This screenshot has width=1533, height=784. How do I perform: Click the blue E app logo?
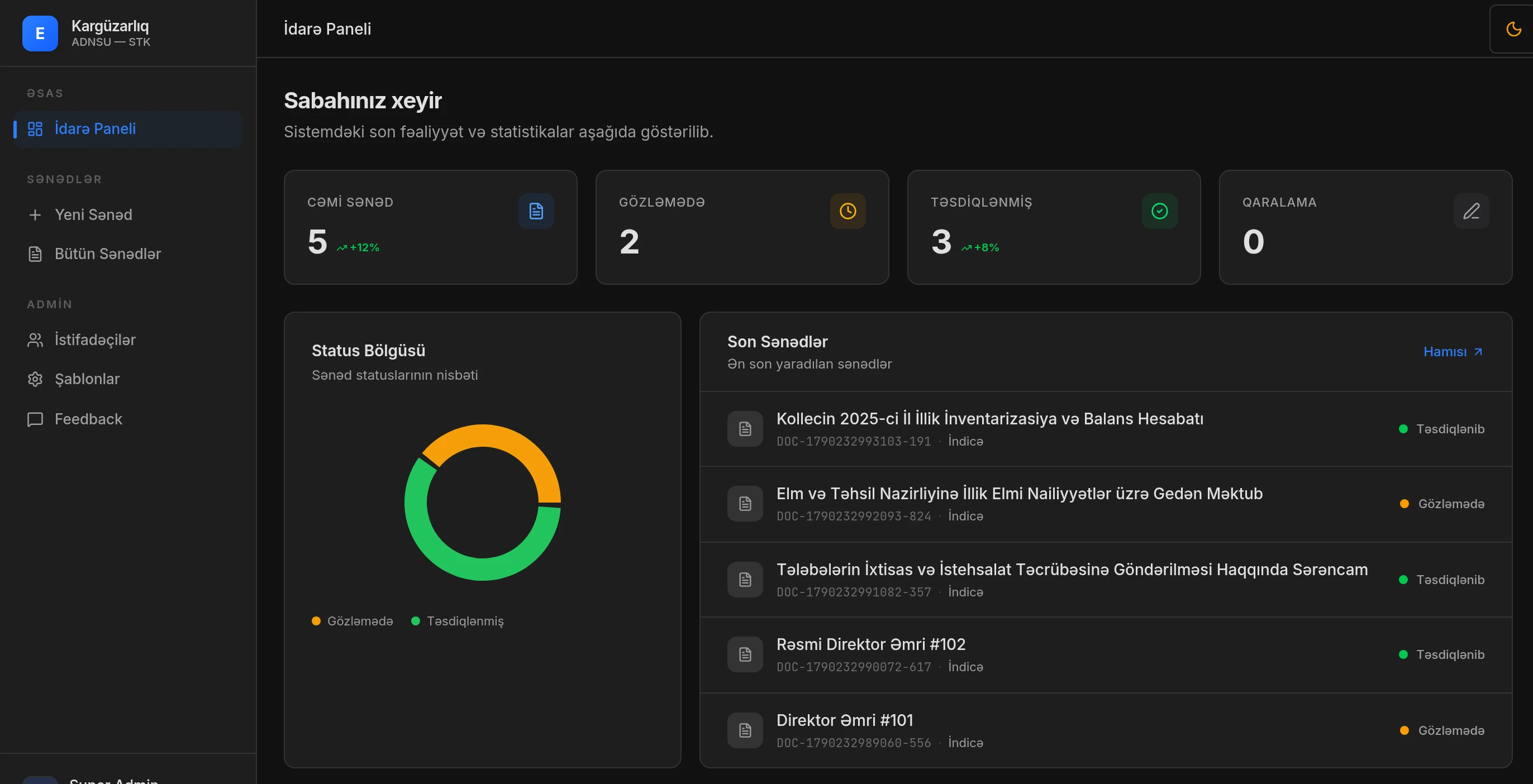tap(40, 34)
